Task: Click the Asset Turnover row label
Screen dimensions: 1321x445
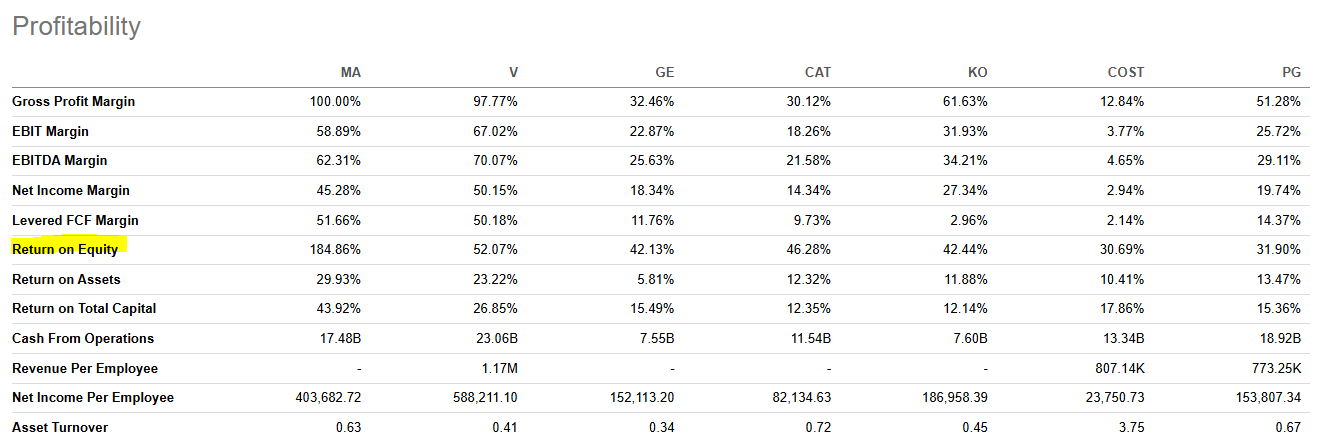Action: (60, 427)
